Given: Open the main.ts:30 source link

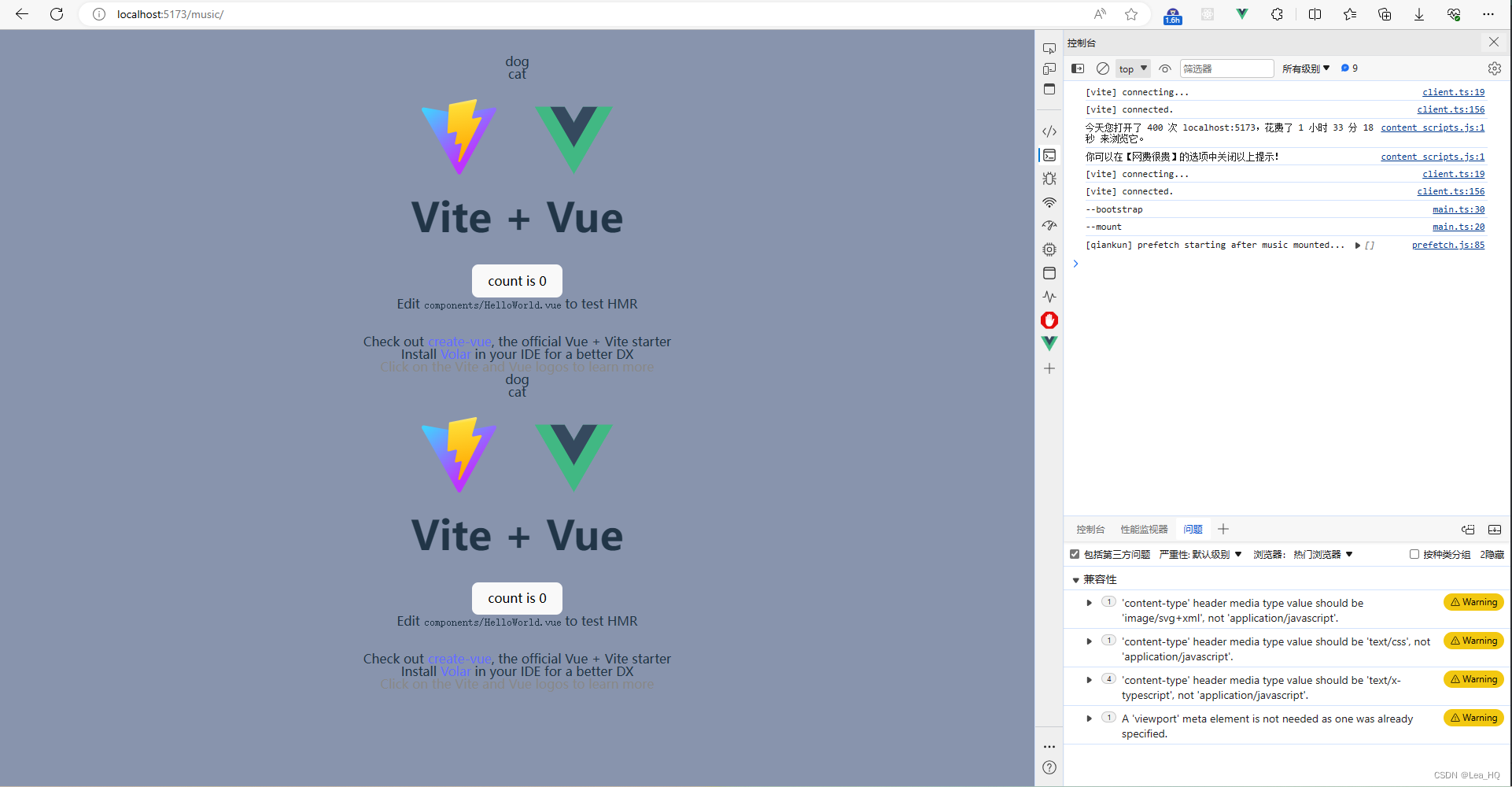Looking at the screenshot, I should pyautogui.click(x=1459, y=209).
